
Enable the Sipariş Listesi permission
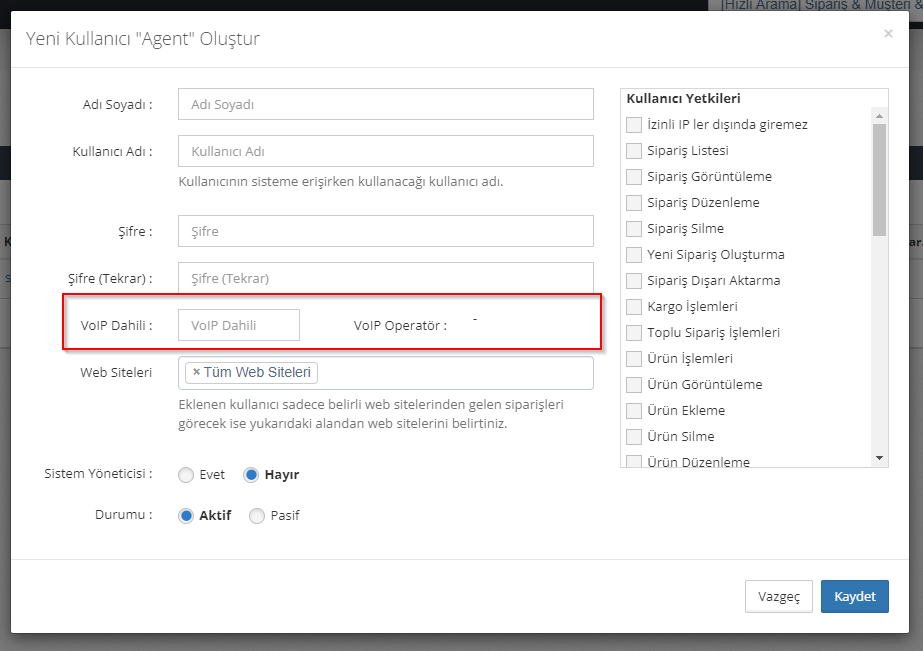coord(633,151)
